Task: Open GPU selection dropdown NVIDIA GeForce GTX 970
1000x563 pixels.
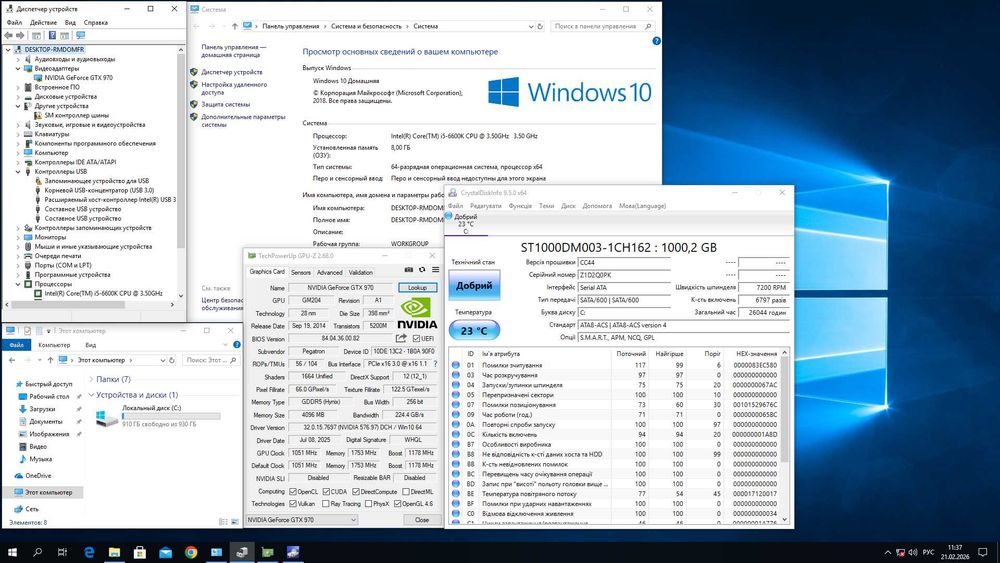Action: click(x=302, y=520)
